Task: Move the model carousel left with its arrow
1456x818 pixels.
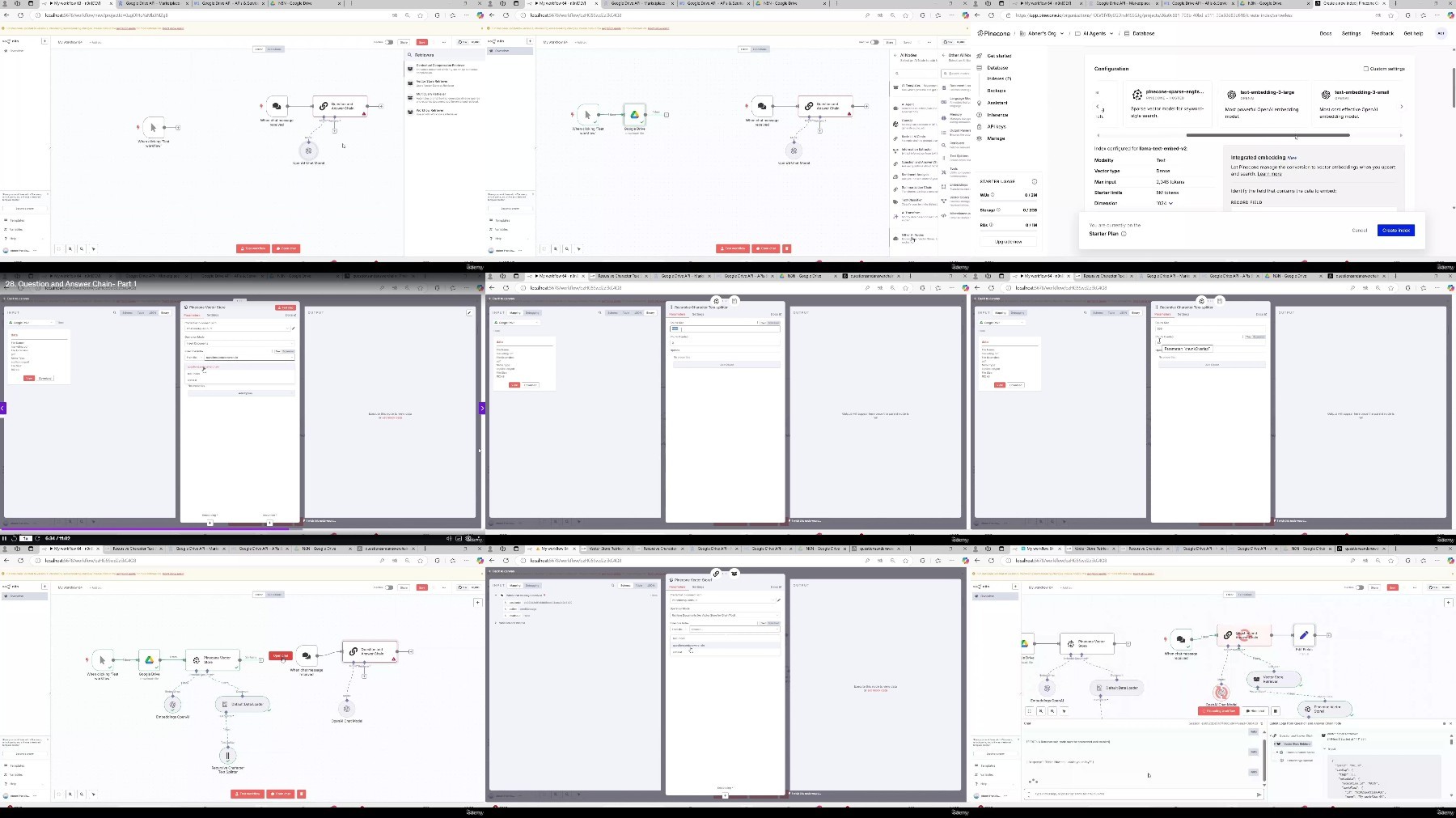Action: click(1098, 106)
